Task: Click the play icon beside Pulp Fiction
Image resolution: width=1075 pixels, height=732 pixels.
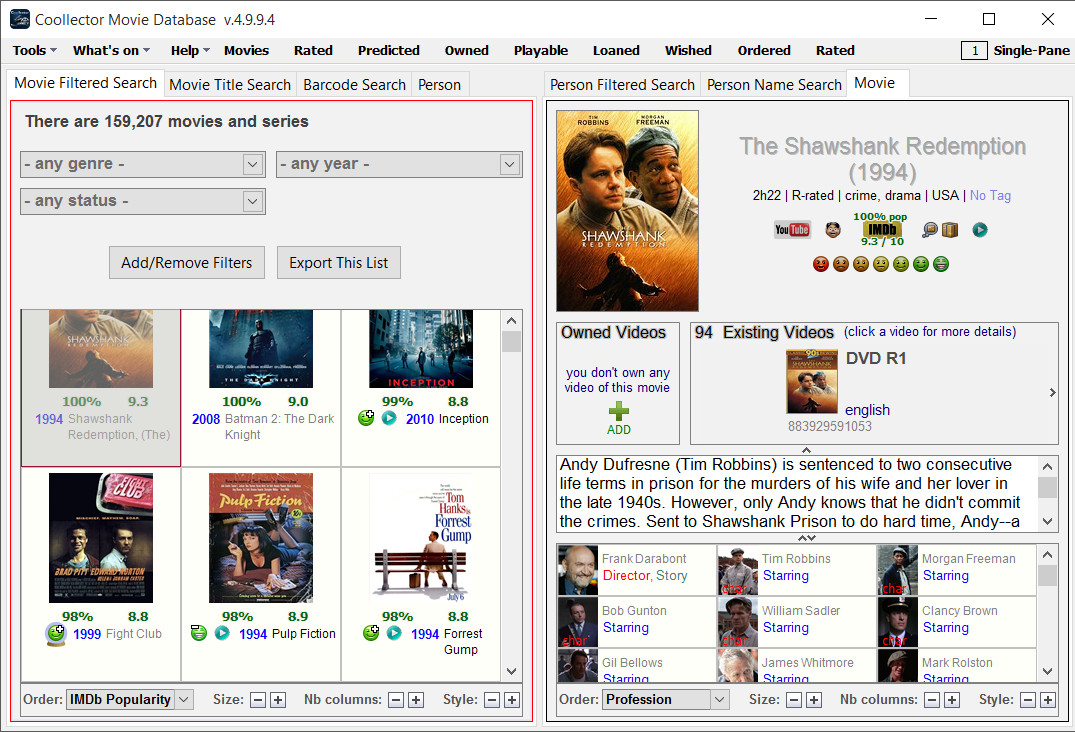Action: pyautogui.click(x=222, y=633)
